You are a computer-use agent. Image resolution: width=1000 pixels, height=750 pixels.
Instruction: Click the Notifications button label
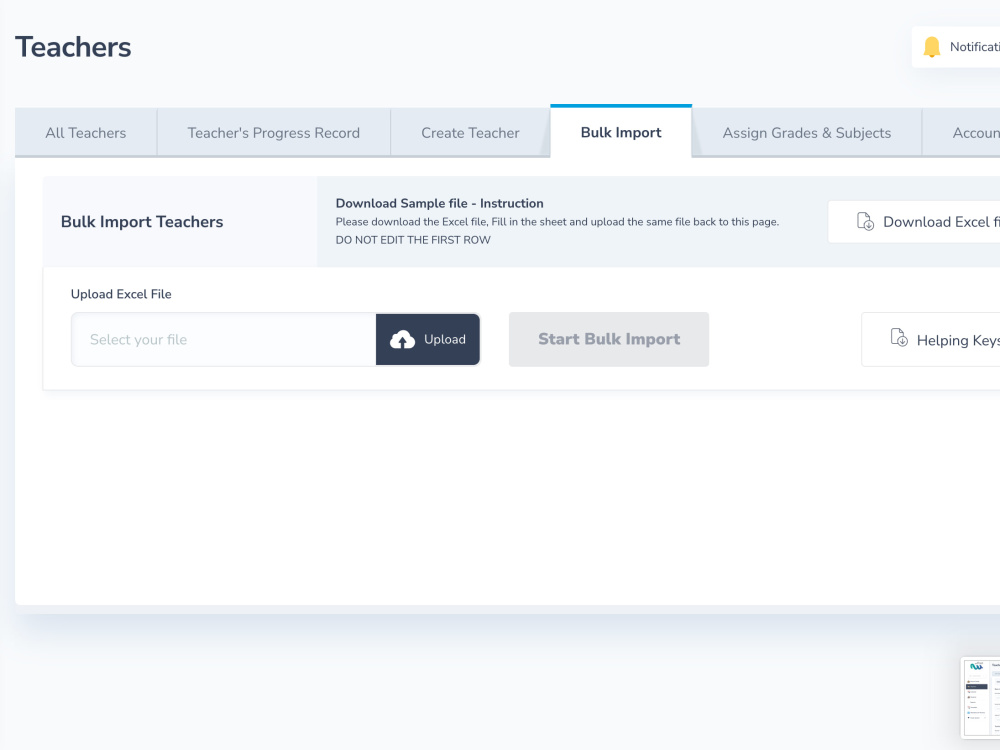tap(974, 47)
